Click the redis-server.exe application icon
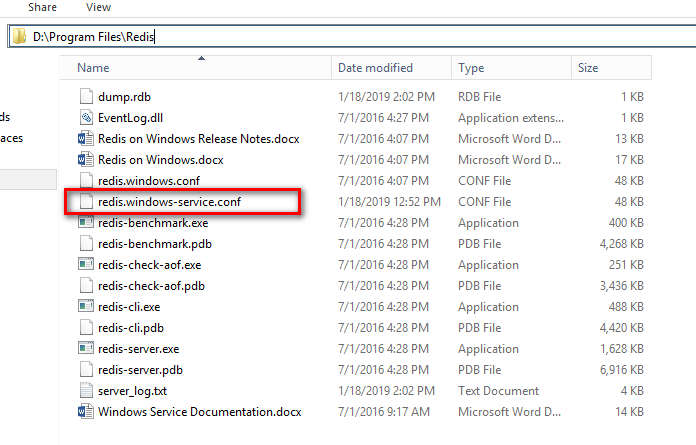 [x=86, y=349]
